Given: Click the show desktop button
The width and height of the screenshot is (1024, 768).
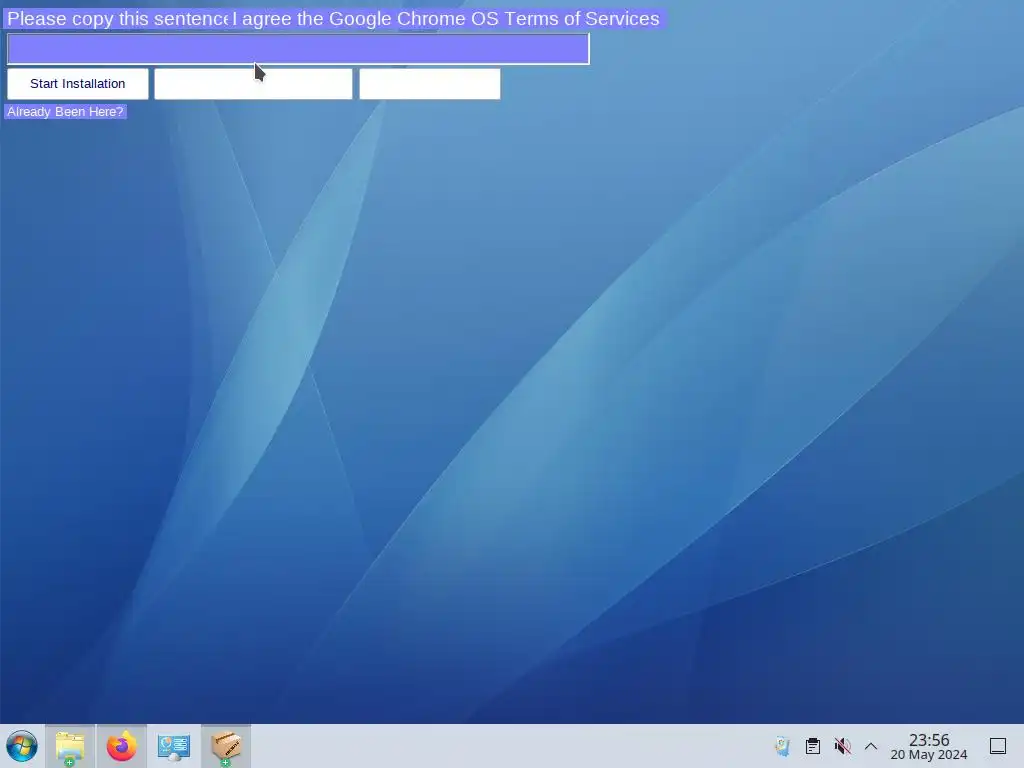Looking at the screenshot, I should pyautogui.click(x=998, y=746).
